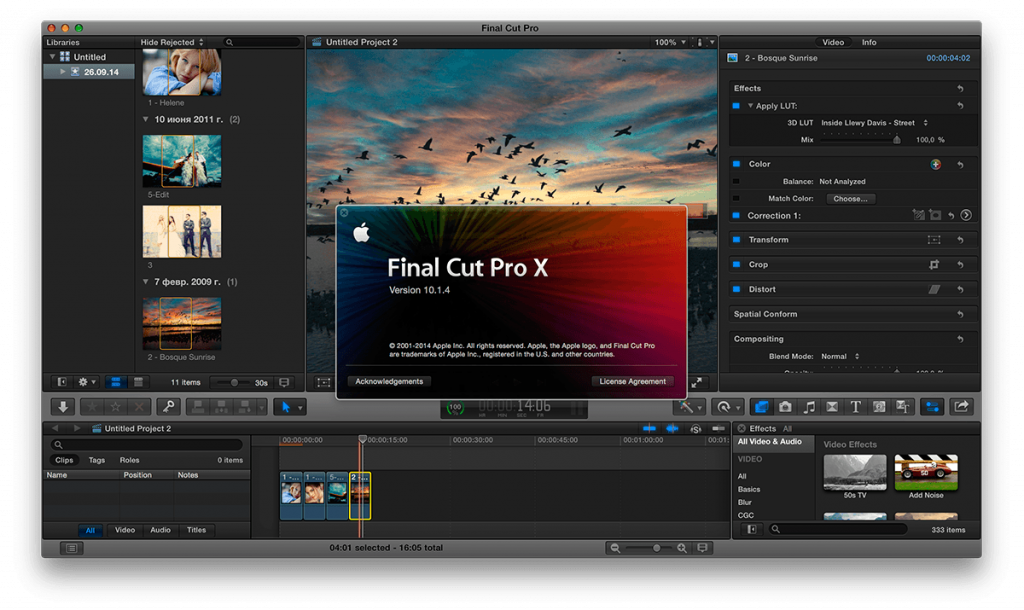Open the Photos browser camera icon

[785, 407]
